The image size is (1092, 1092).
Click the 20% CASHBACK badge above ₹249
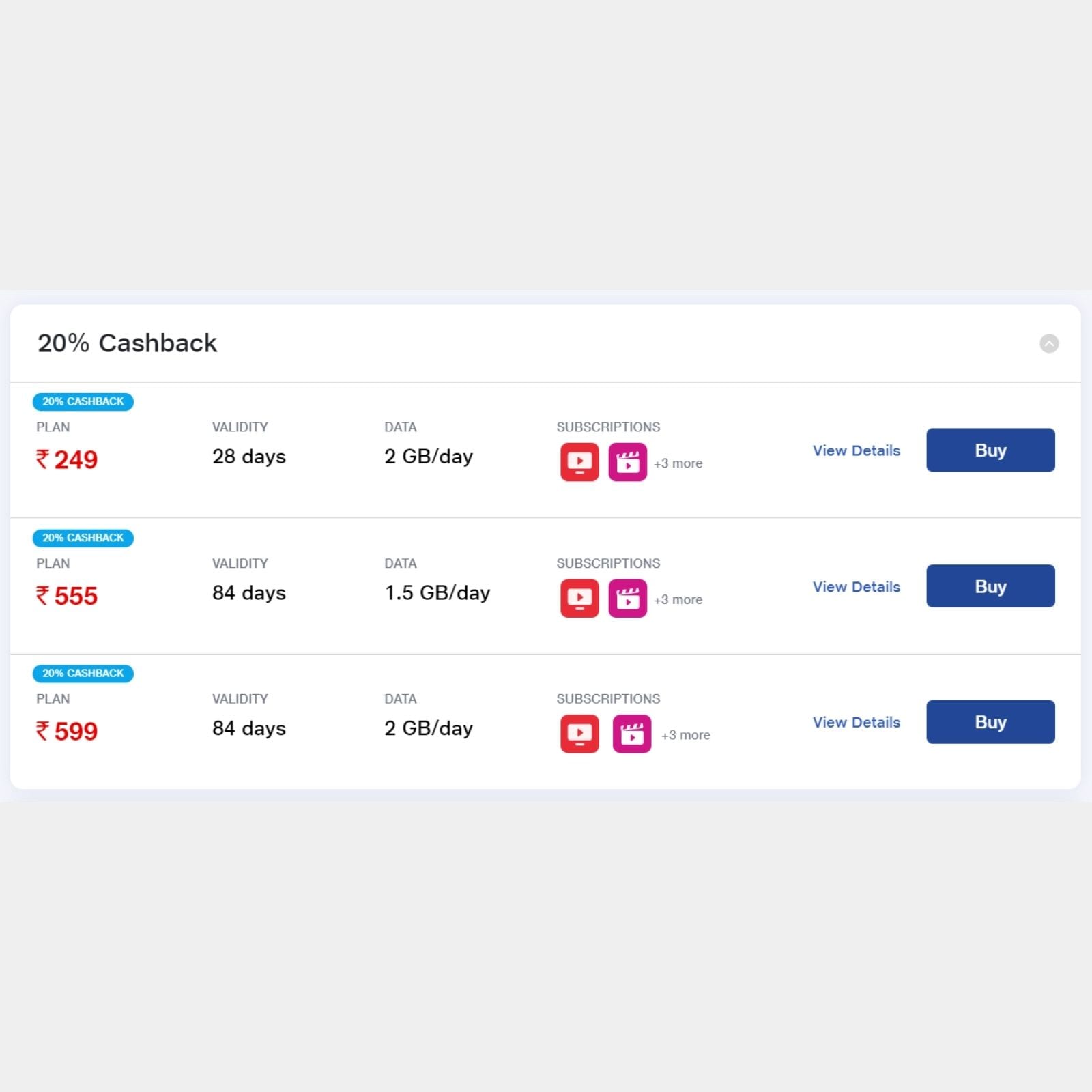coord(83,401)
